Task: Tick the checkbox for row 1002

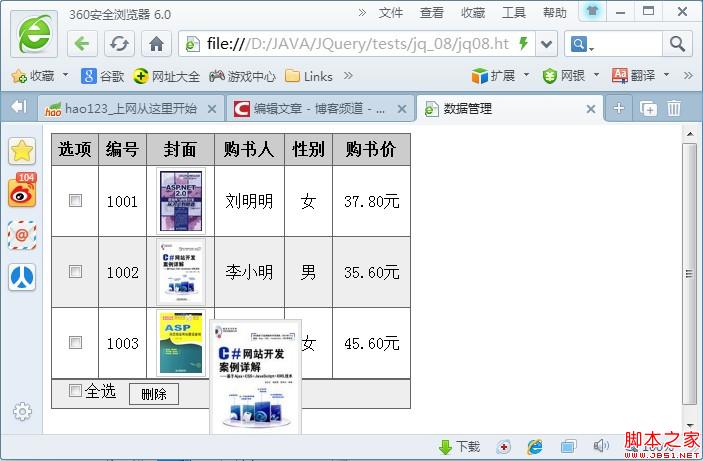Action: pyautogui.click(x=75, y=272)
